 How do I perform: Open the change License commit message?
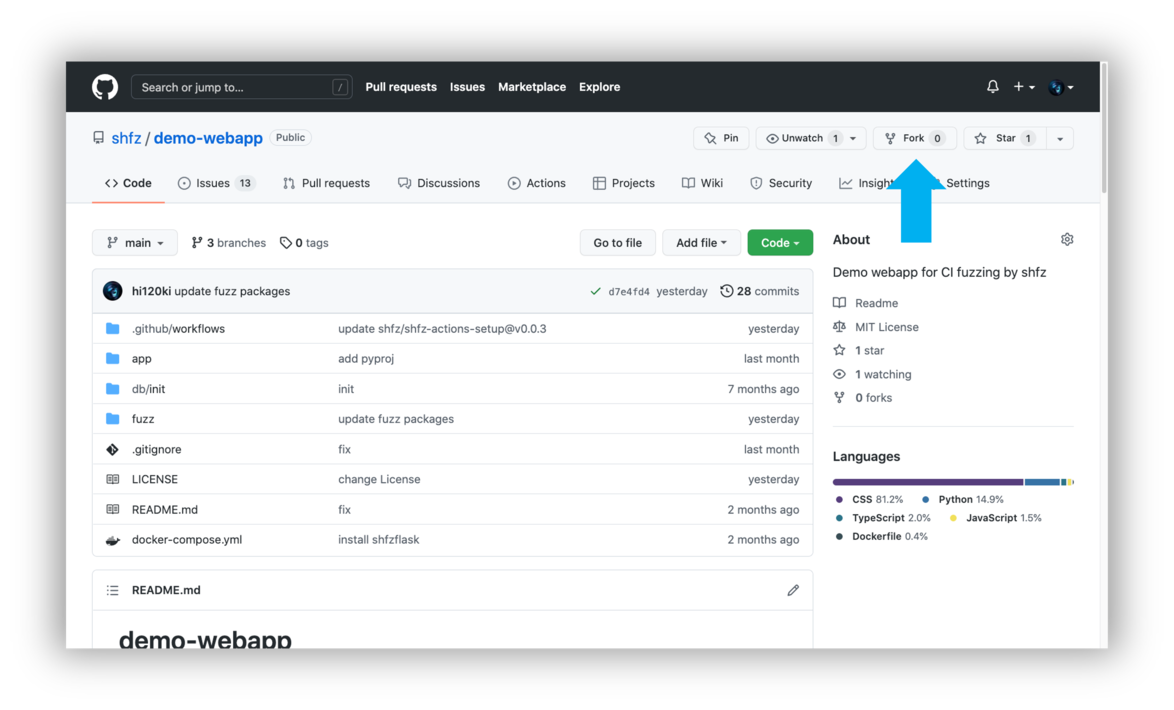379,479
